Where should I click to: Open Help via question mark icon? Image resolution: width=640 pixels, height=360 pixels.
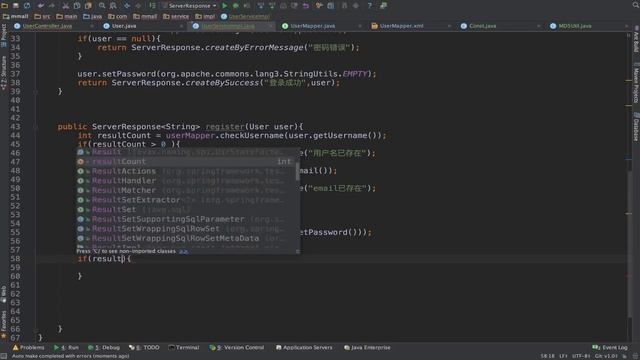pos(369,6)
